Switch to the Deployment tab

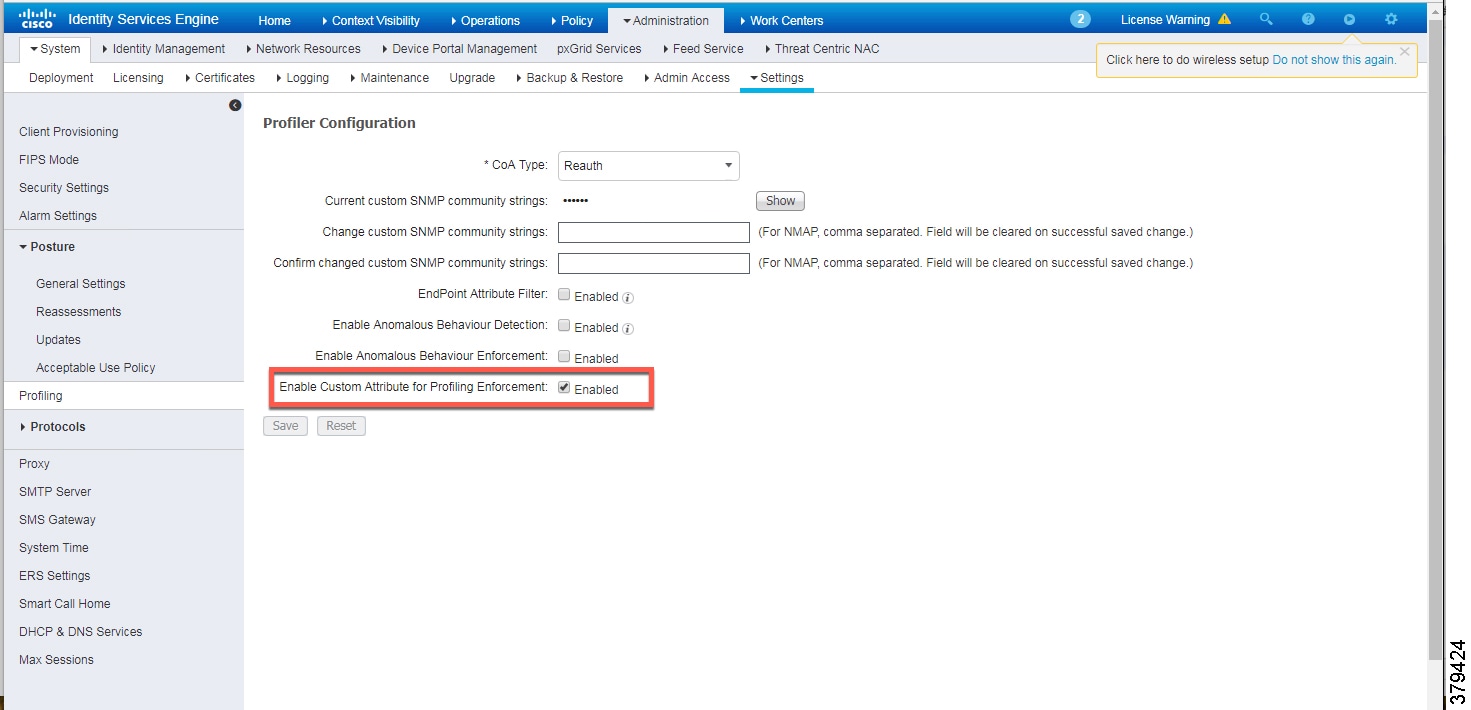tap(61, 78)
